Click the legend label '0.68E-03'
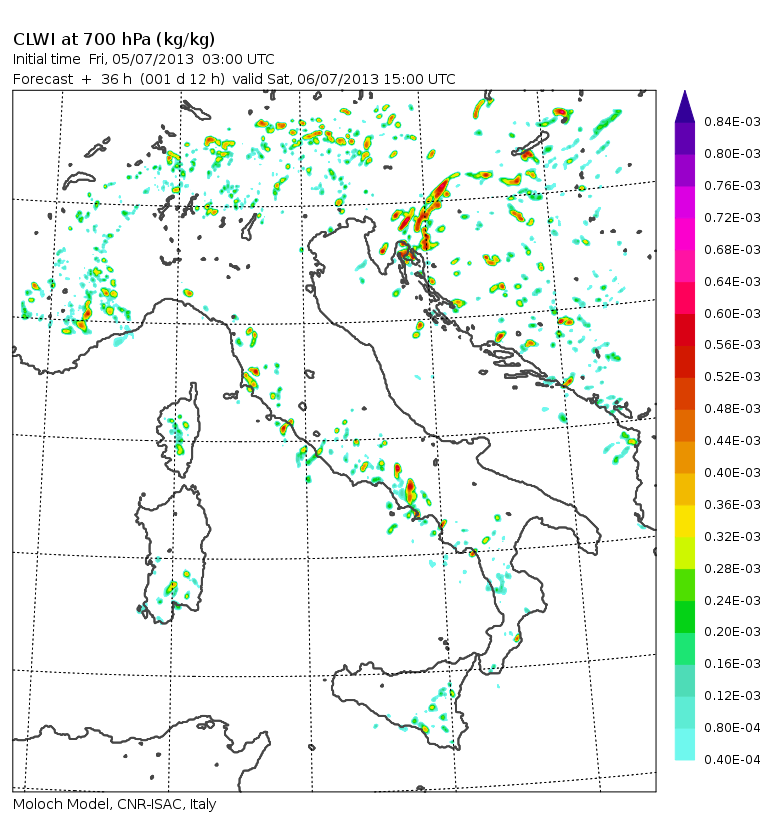The image size is (760, 828). pos(732,249)
